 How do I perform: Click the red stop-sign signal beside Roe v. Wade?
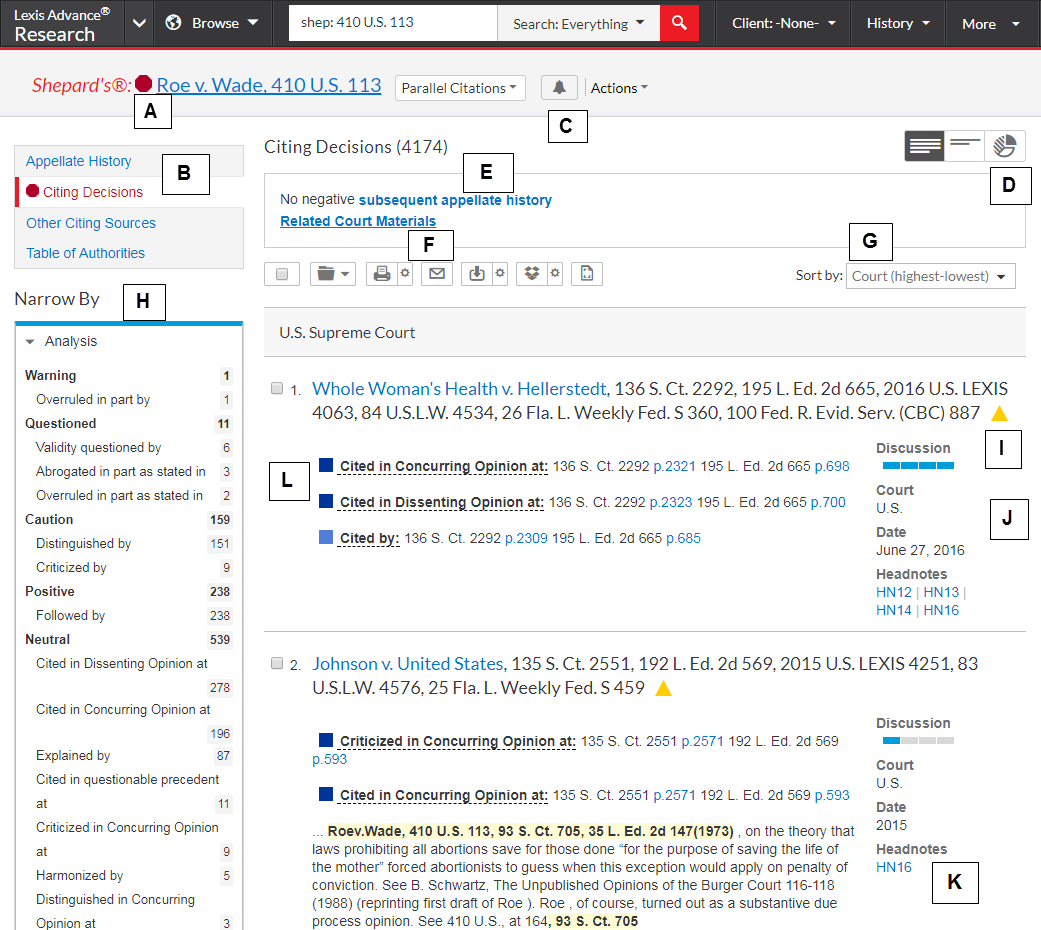(143, 84)
